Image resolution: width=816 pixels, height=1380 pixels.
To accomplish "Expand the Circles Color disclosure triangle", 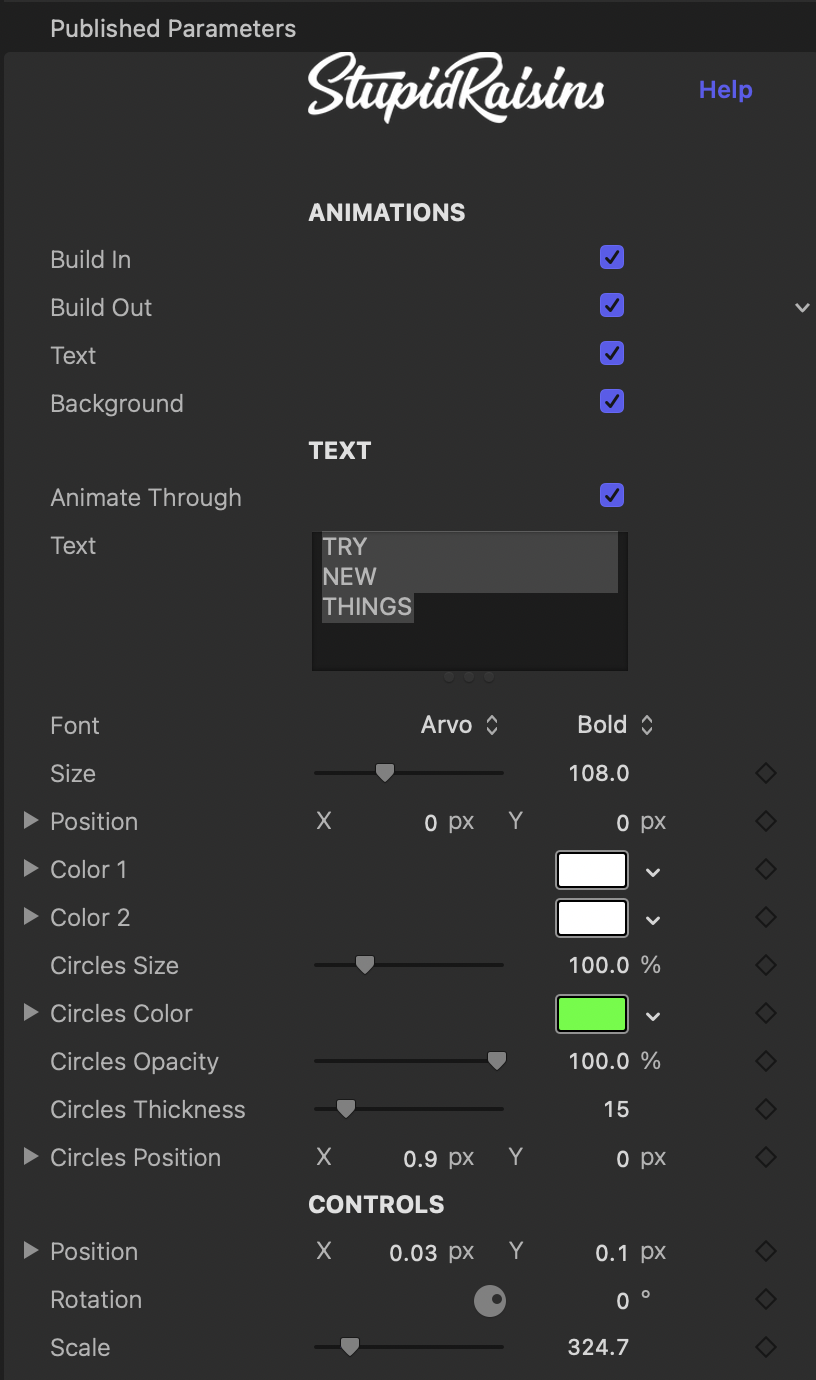I will 31,1013.
